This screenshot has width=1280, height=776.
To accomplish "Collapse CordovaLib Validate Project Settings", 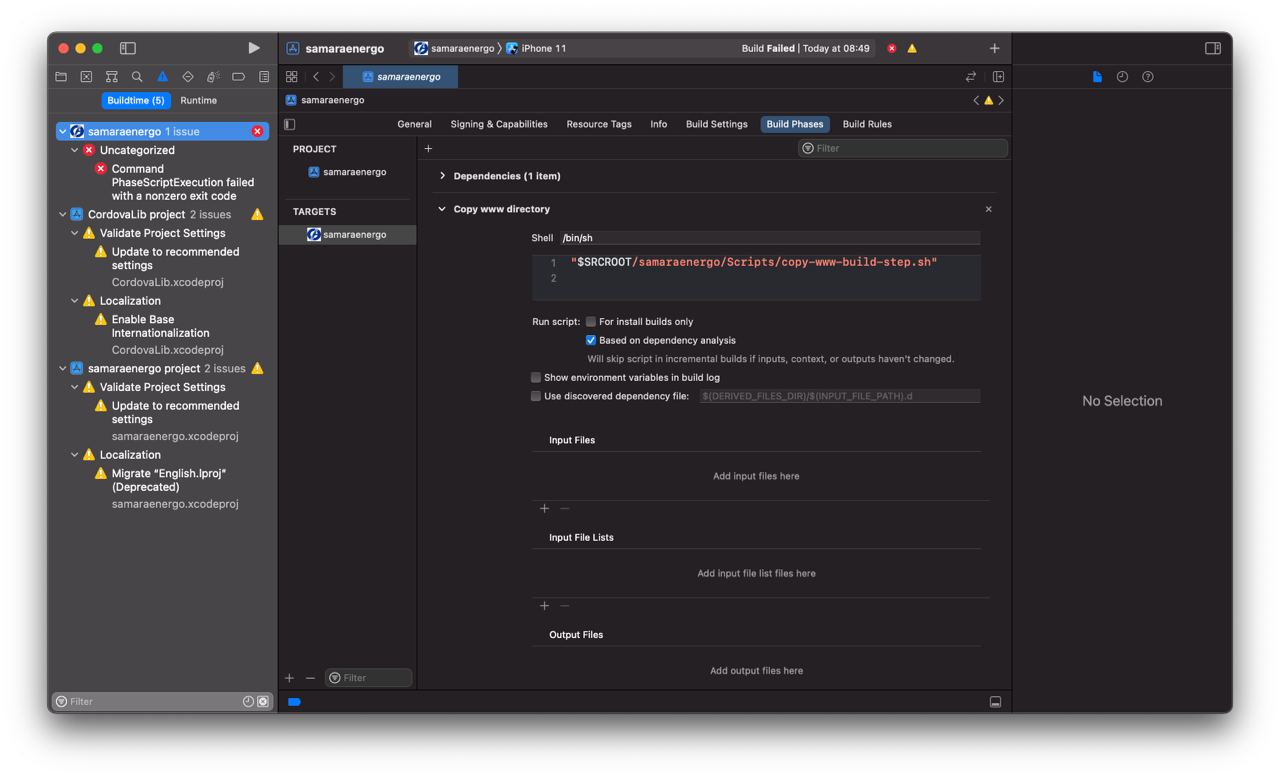I will pyautogui.click(x=75, y=233).
